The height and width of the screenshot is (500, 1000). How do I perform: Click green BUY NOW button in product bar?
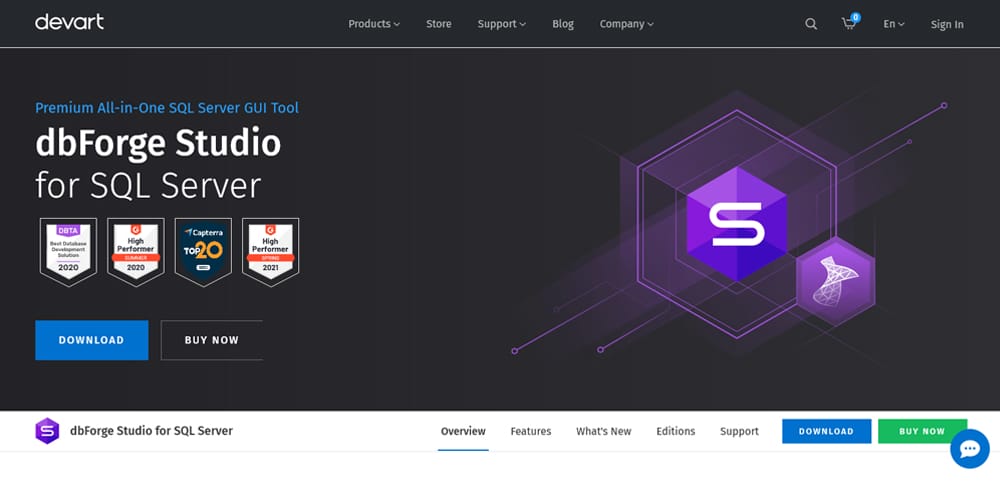pos(922,431)
